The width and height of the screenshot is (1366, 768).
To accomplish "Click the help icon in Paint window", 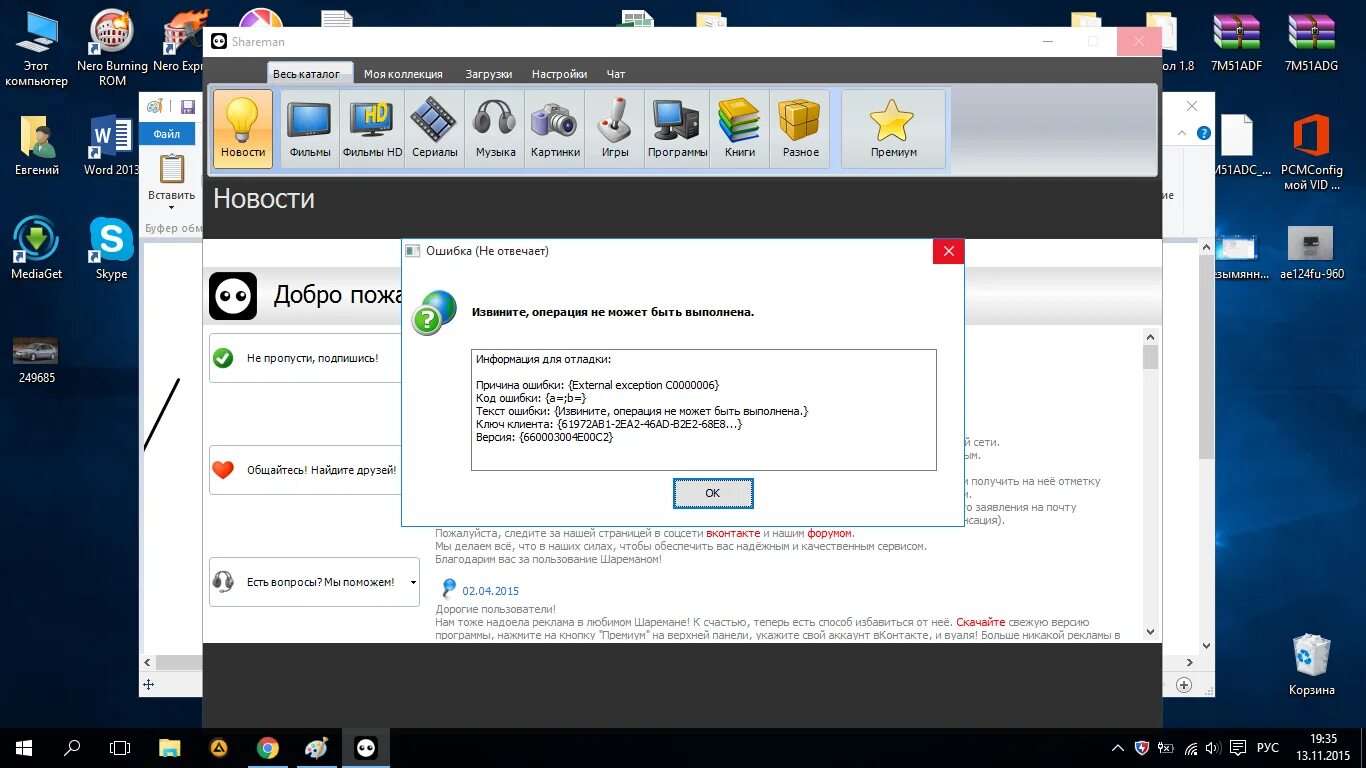I will coord(1204,133).
